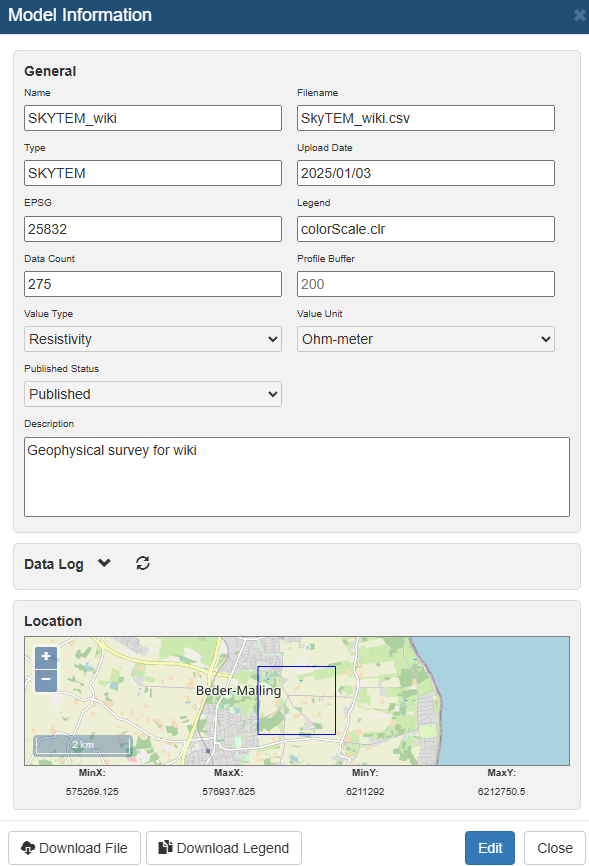Click the Close button in the footer
Screen dimensions: 589x866
coord(555,848)
